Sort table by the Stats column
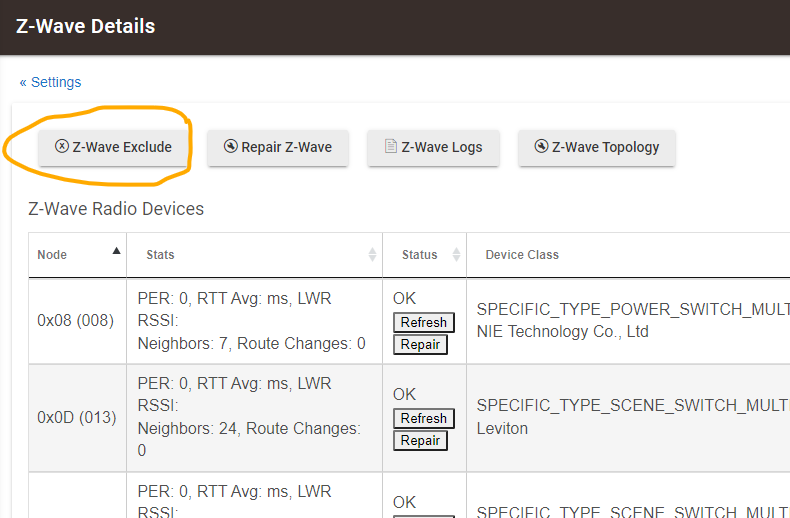Screen dimensions: 790x518 (x=372, y=255)
